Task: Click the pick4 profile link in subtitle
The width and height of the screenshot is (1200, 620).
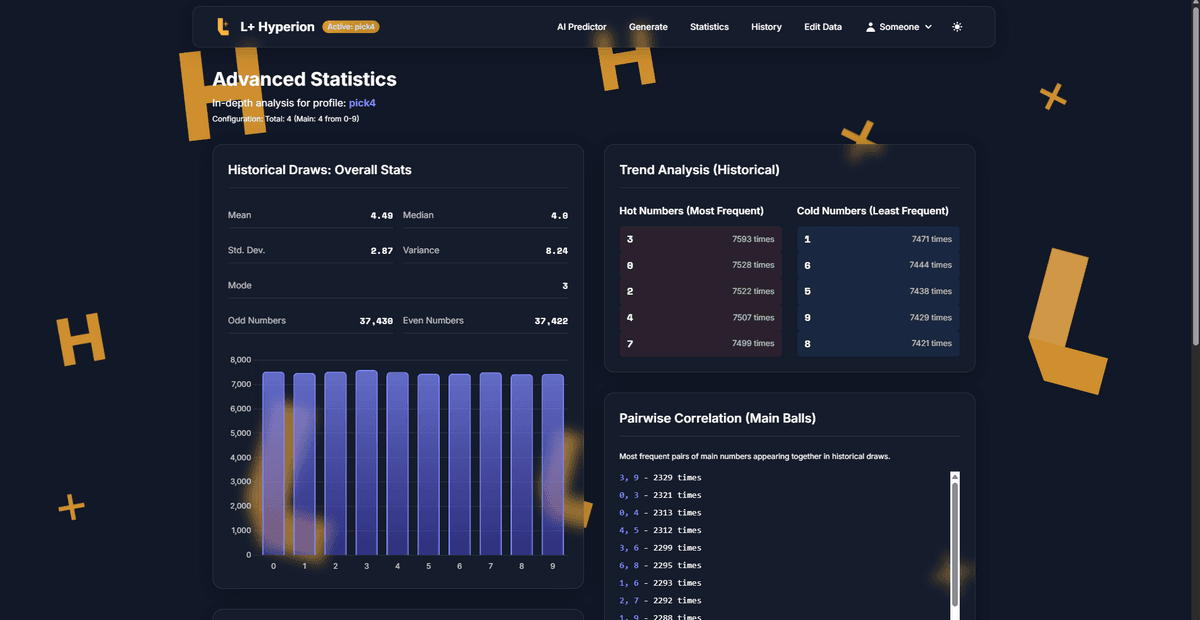Action: point(362,103)
